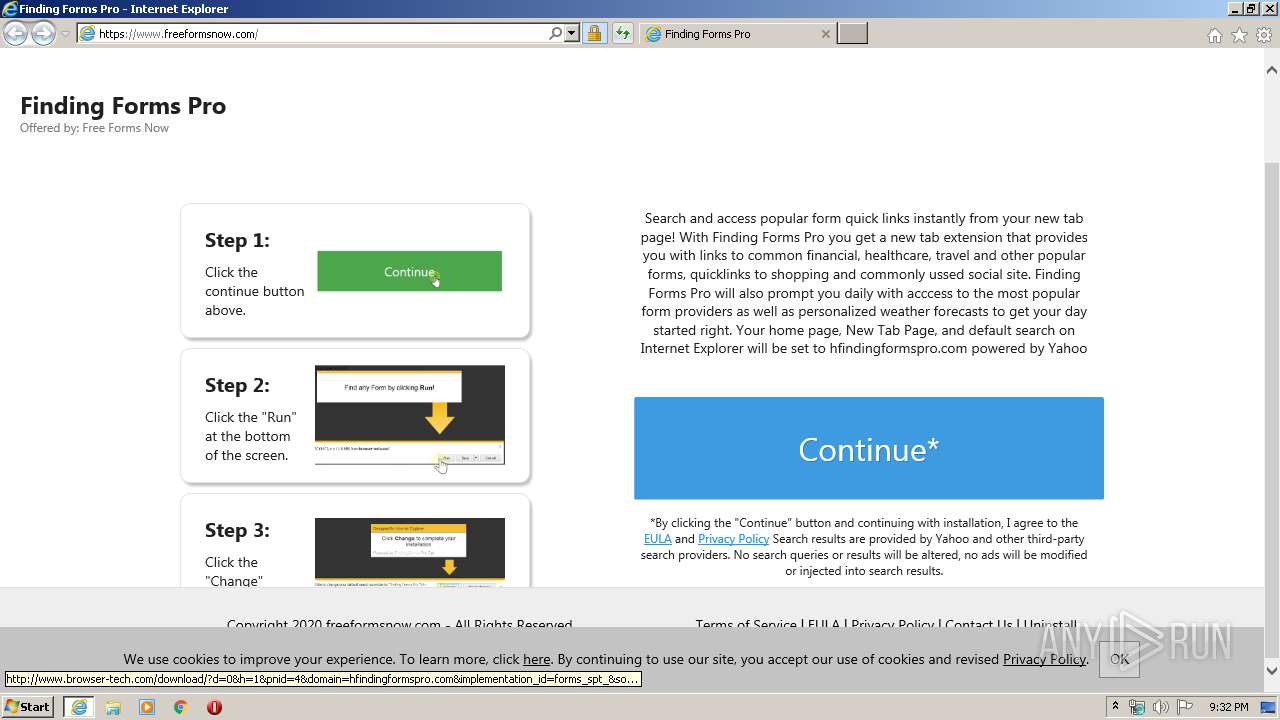The image size is (1280, 720).
Task: Open the EULA link under Continue button
Action: [x=657, y=539]
